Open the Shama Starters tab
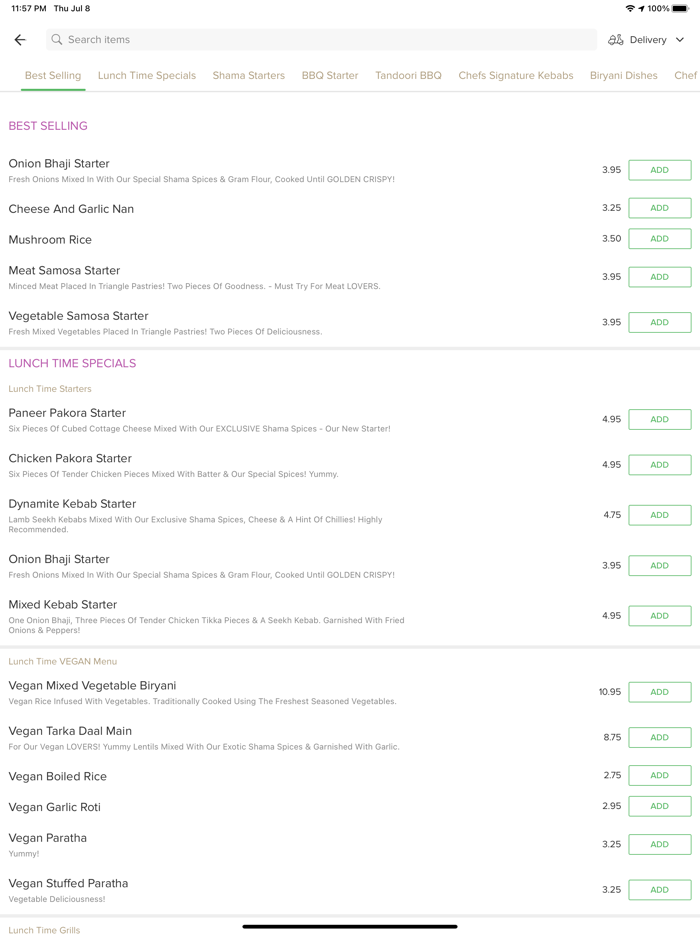The height and width of the screenshot is (934, 700). [x=248, y=75]
